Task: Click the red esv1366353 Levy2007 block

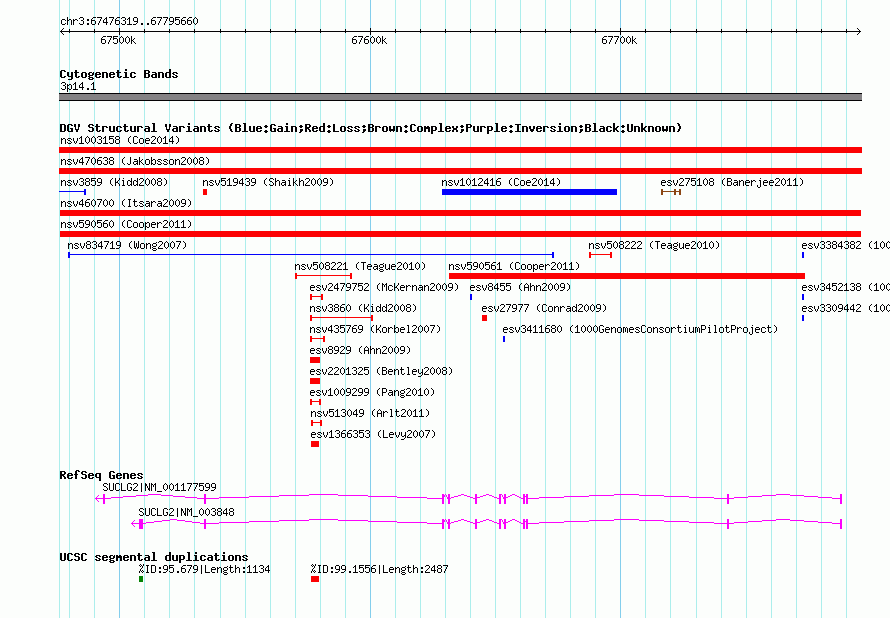Action: (315, 444)
